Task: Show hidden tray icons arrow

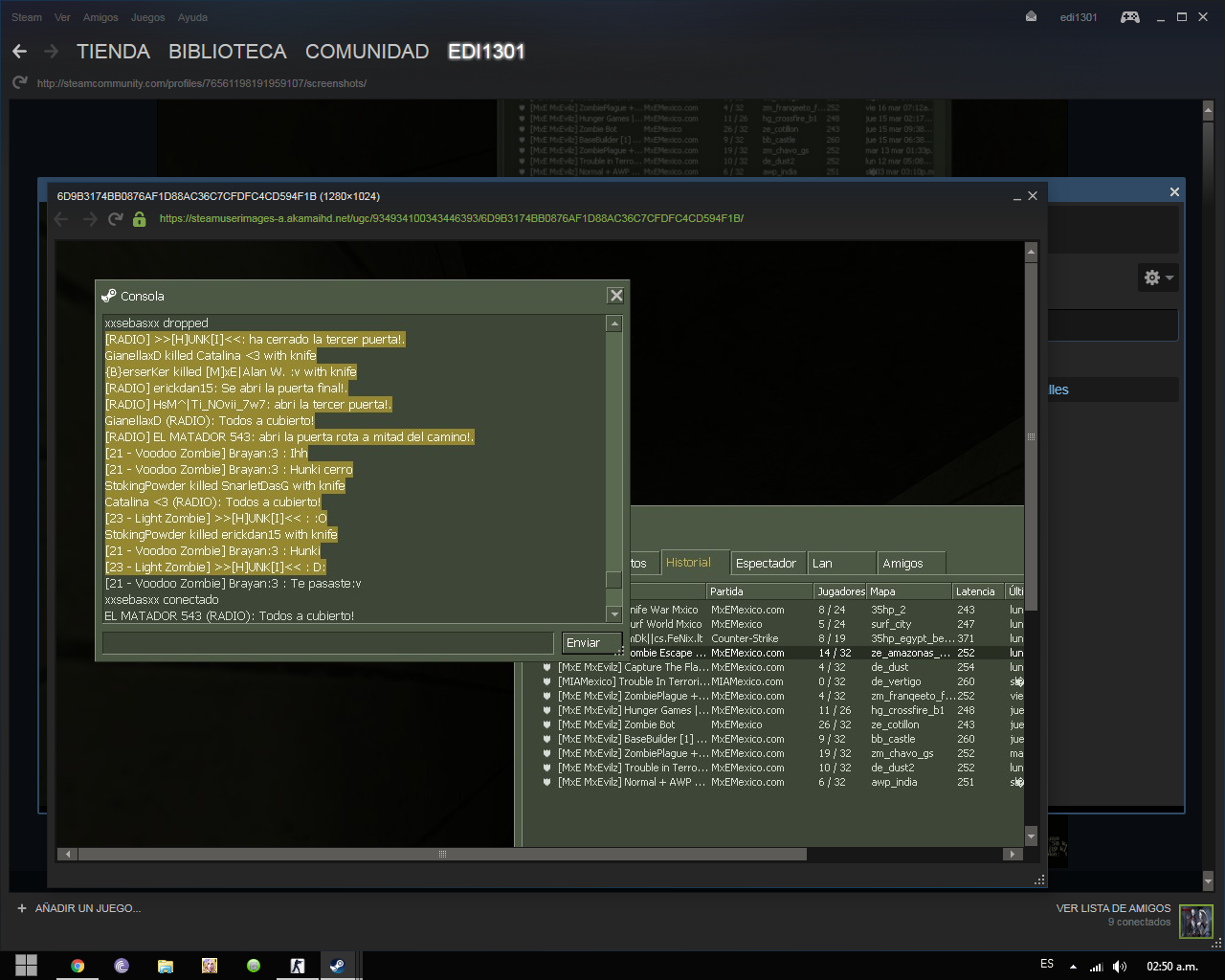Action: 1073,967
